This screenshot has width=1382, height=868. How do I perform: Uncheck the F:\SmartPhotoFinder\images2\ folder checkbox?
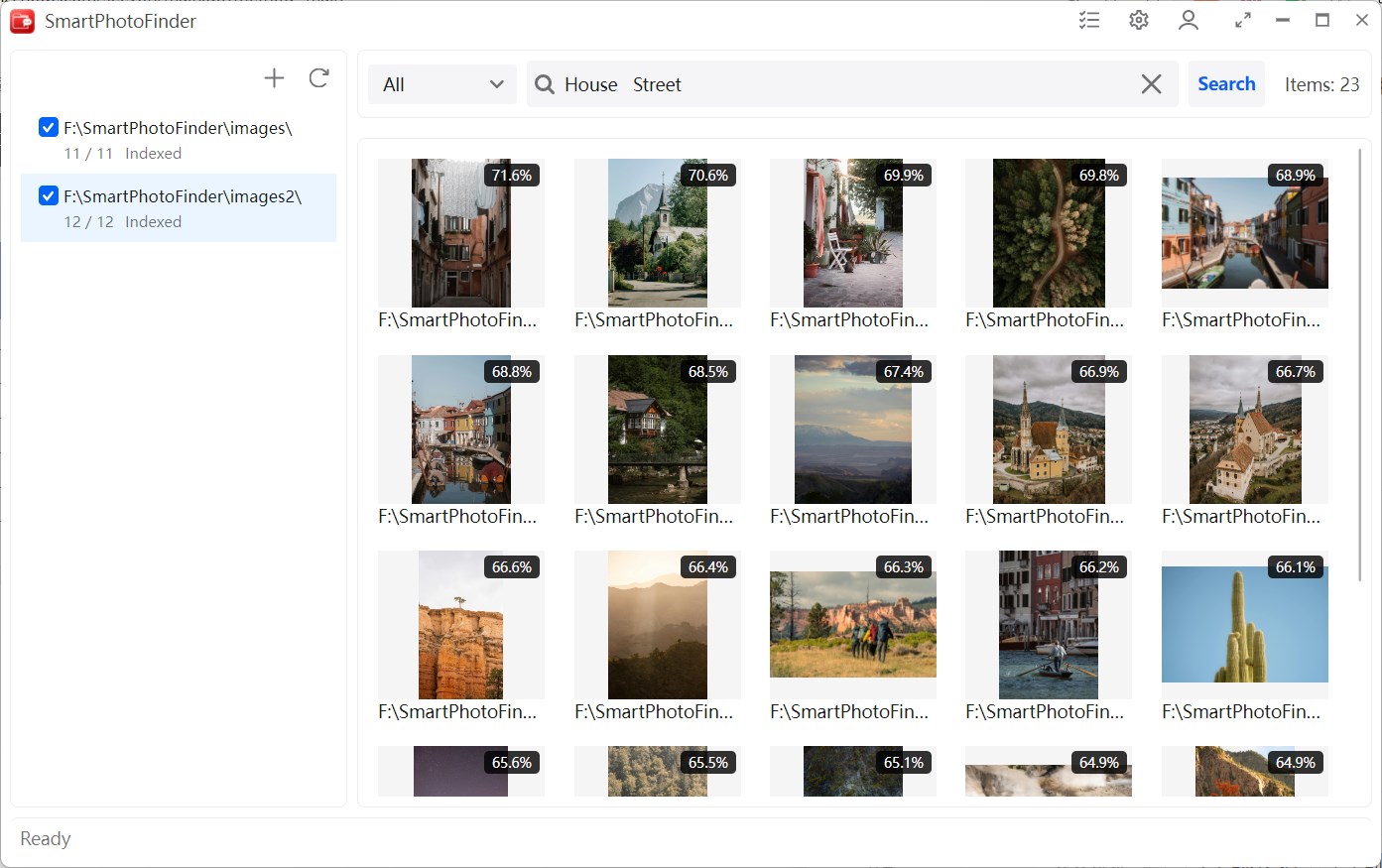click(48, 195)
